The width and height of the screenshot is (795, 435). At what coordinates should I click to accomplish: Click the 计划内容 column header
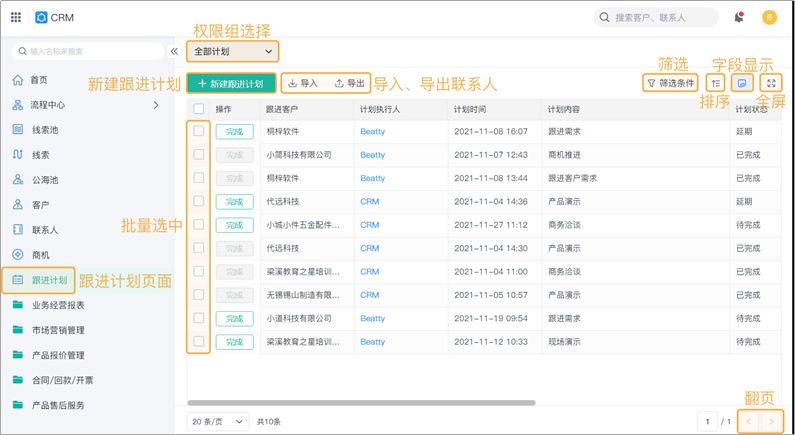tap(564, 109)
